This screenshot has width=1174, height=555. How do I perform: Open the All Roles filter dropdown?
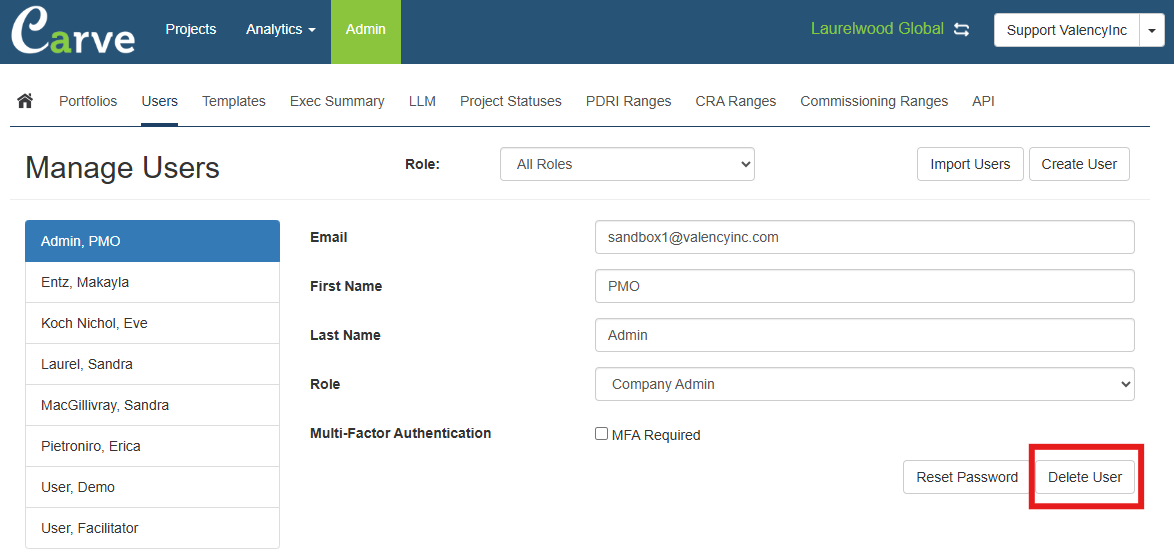(x=627, y=164)
